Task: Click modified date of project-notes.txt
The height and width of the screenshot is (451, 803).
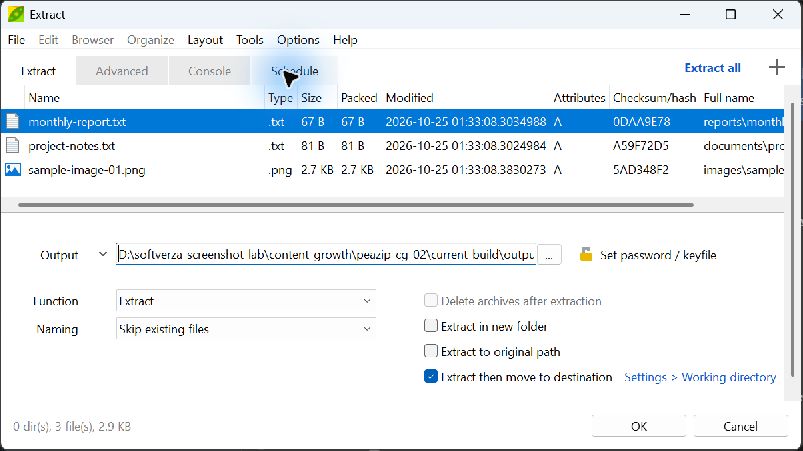Action: [466, 146]
